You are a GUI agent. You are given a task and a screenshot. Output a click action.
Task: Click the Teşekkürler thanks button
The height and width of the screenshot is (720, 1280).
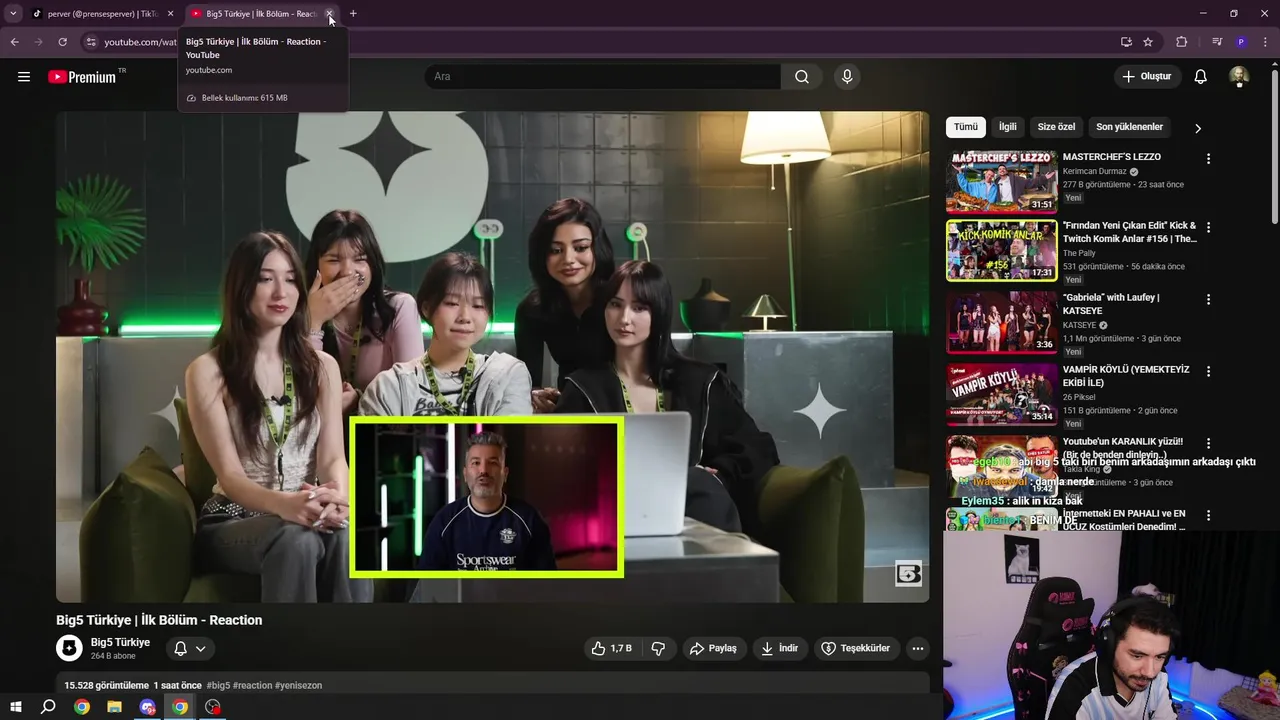(x=855, y=648)
